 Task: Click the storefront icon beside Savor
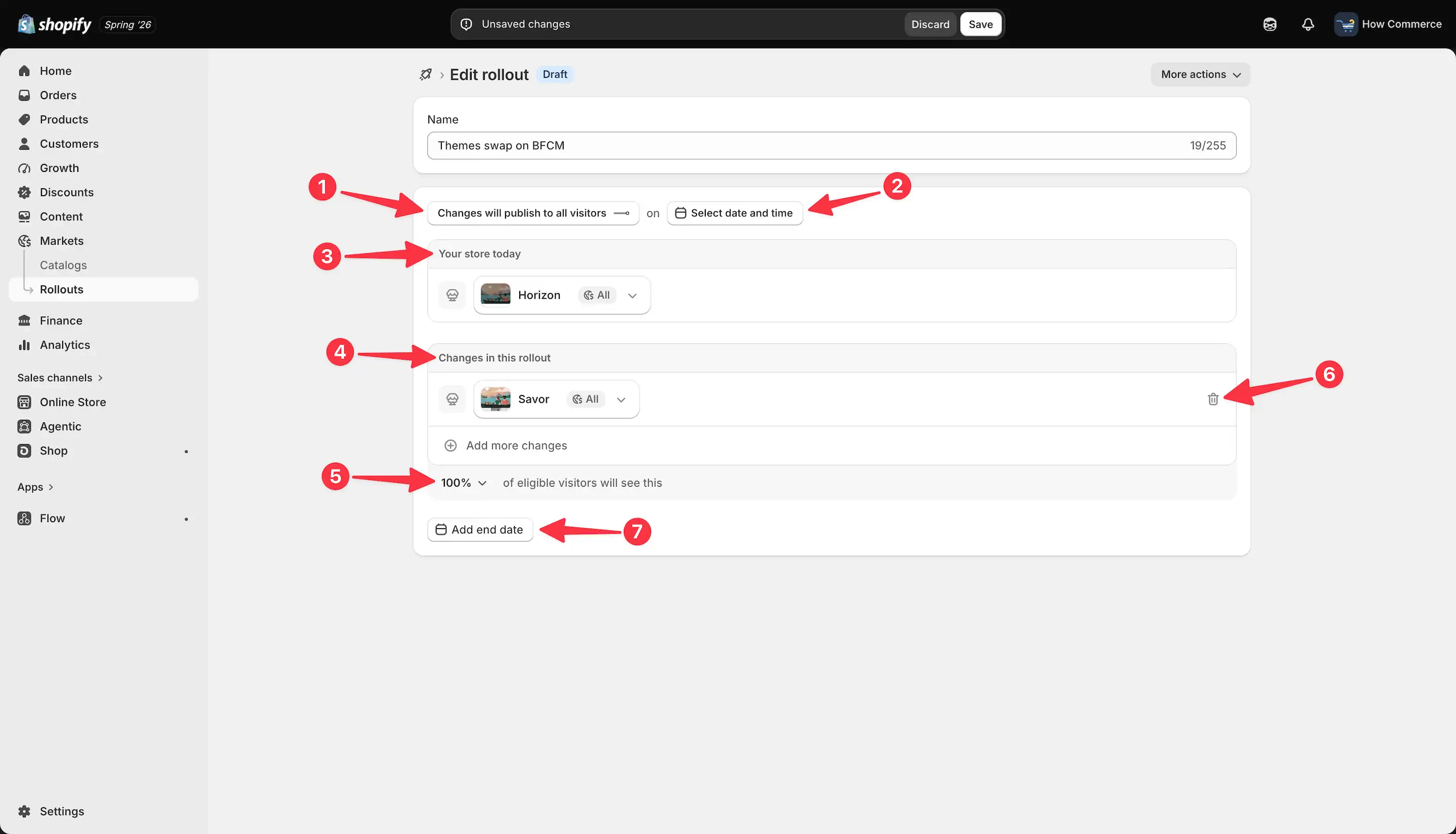pos(452,399)
